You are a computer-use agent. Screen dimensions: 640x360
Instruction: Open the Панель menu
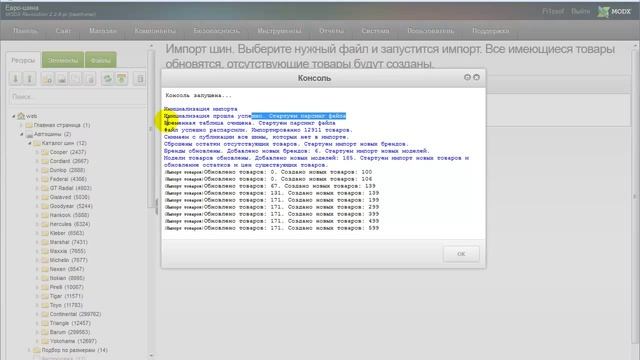click(25, 31)
